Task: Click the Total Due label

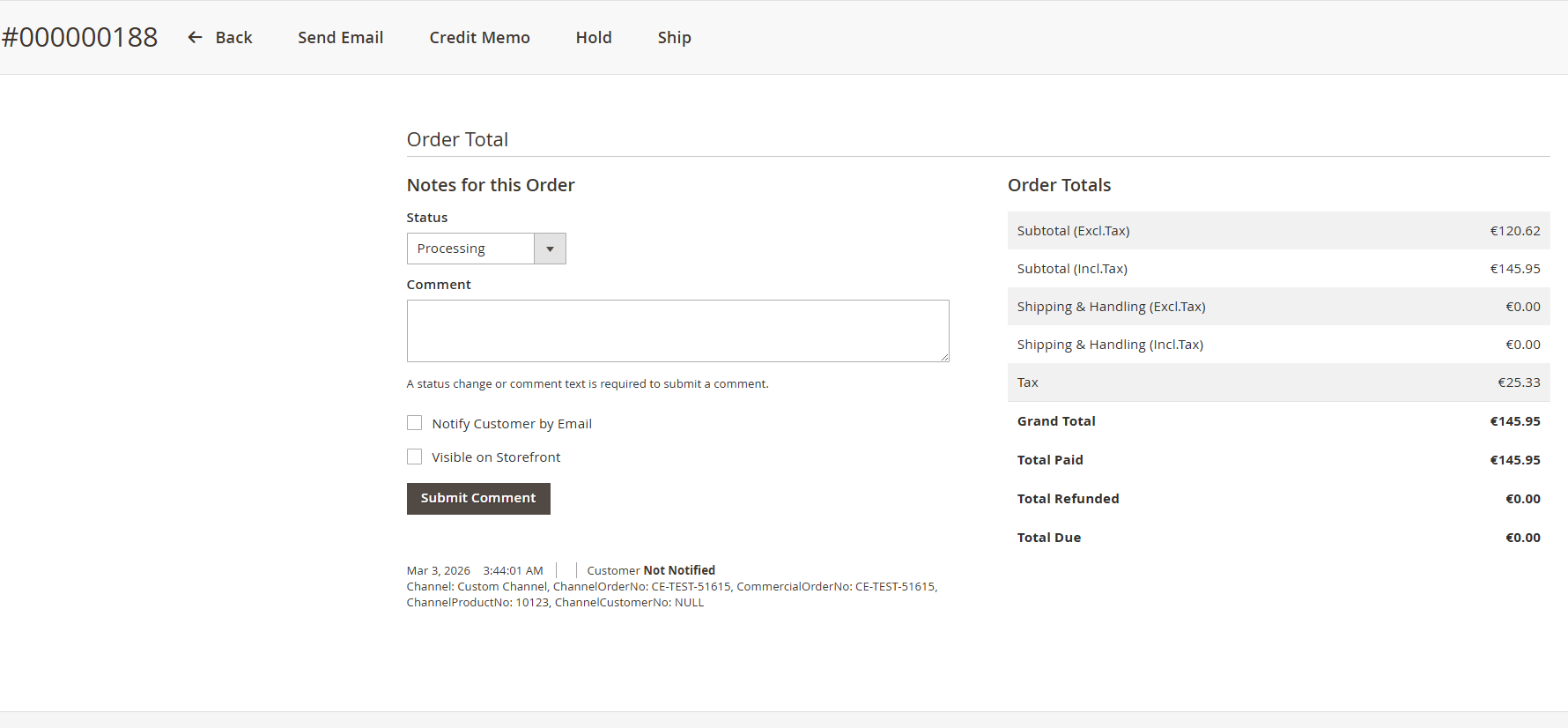Action: click(1049, 538)
